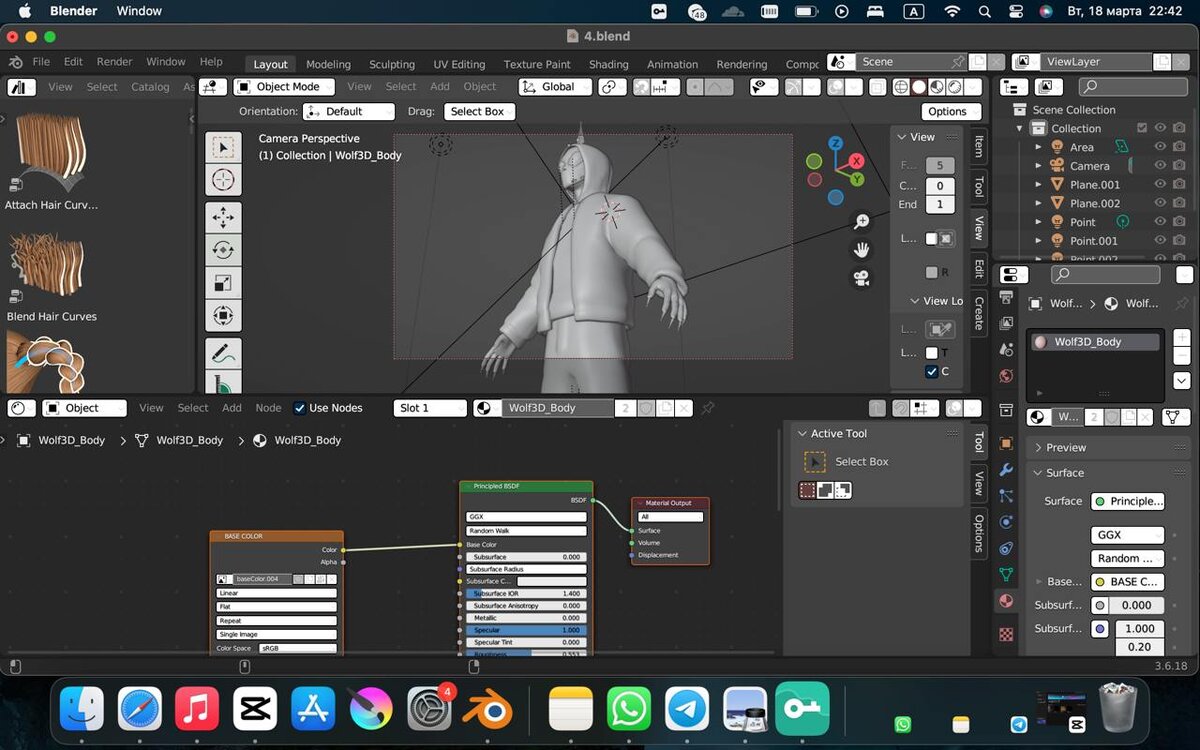
Task: Click the pan hand icon in viewport
Action: click(x=861, y=250)
